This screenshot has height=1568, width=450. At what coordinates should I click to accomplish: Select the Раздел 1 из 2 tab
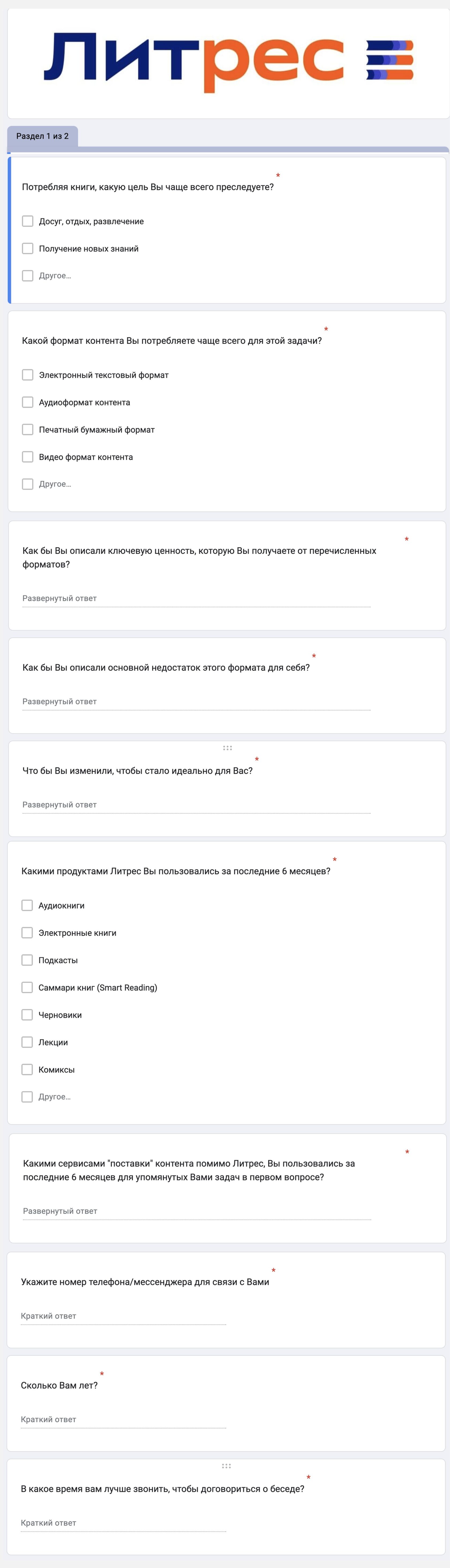(x=43, y=136)
